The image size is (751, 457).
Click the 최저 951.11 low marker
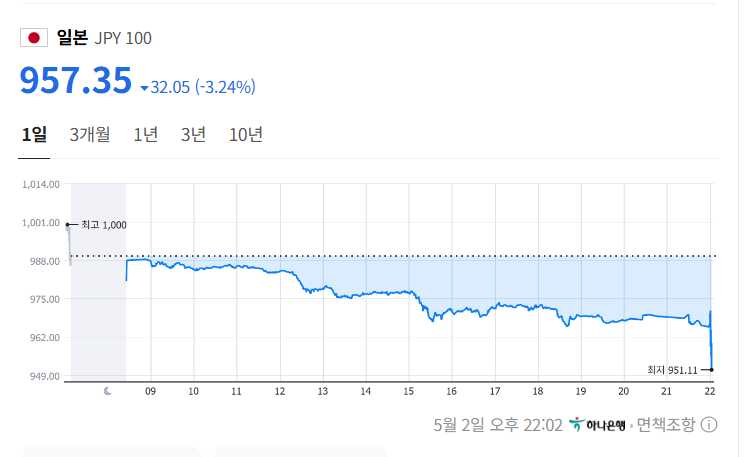(676, 369)
